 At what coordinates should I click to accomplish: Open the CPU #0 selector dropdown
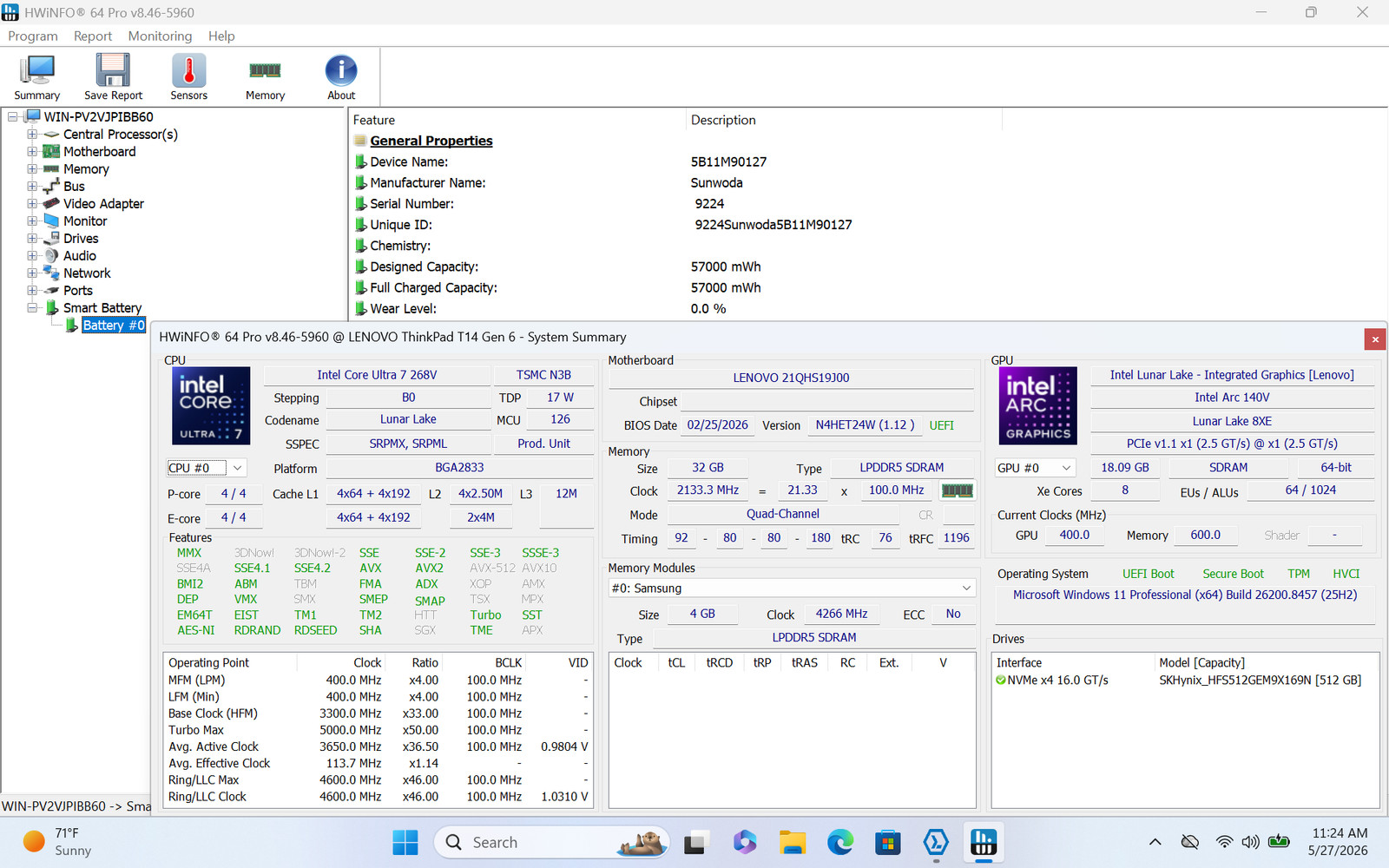(207, 468)
